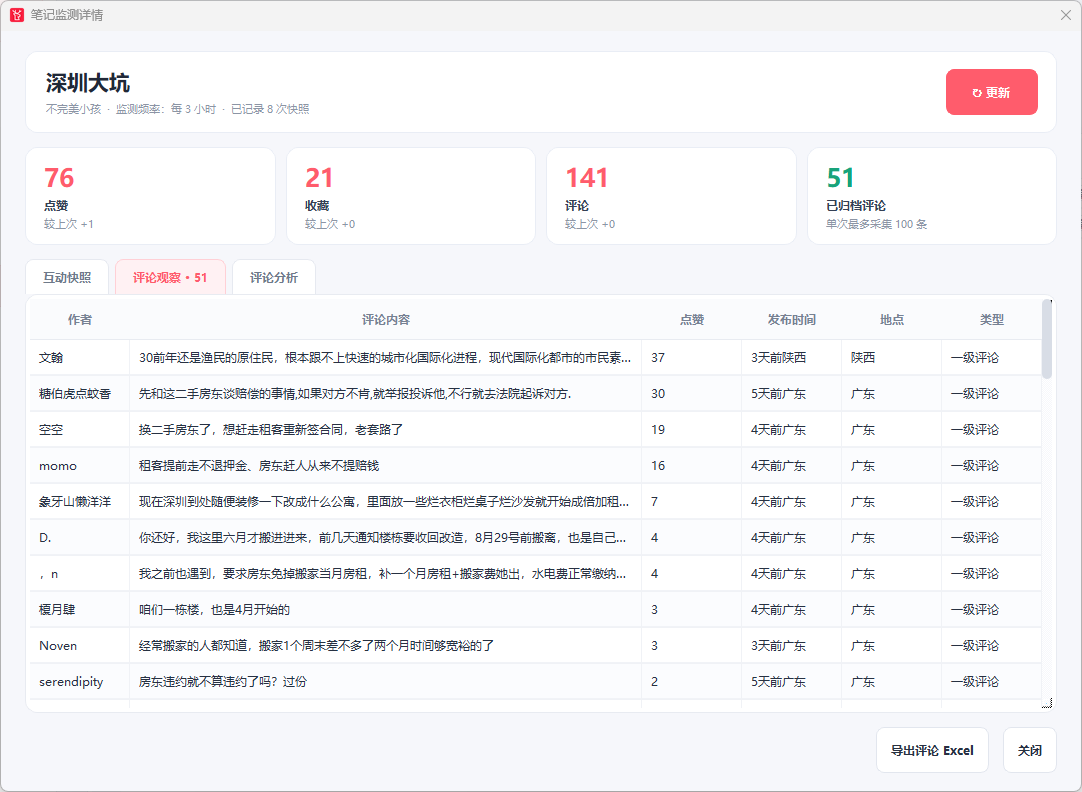Click location 广东 in momo row
The image size is (1082, 792).
point(863,466)
